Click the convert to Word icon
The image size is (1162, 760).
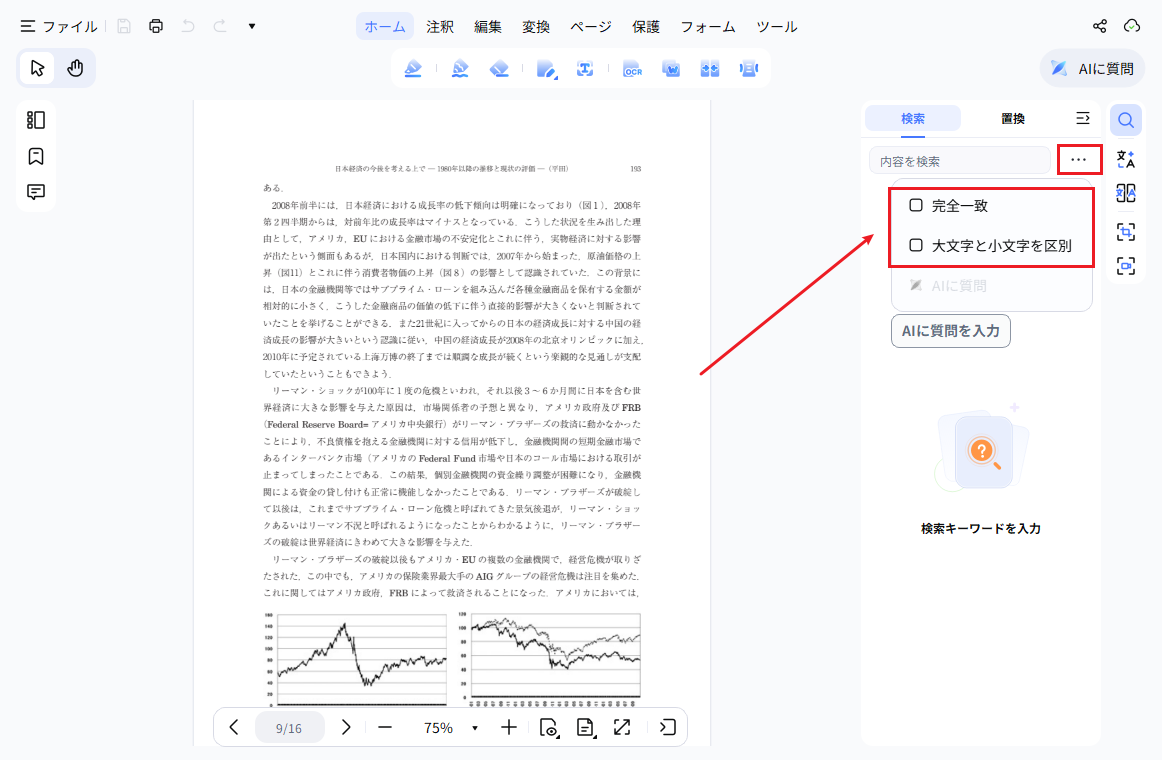point(671,69)
